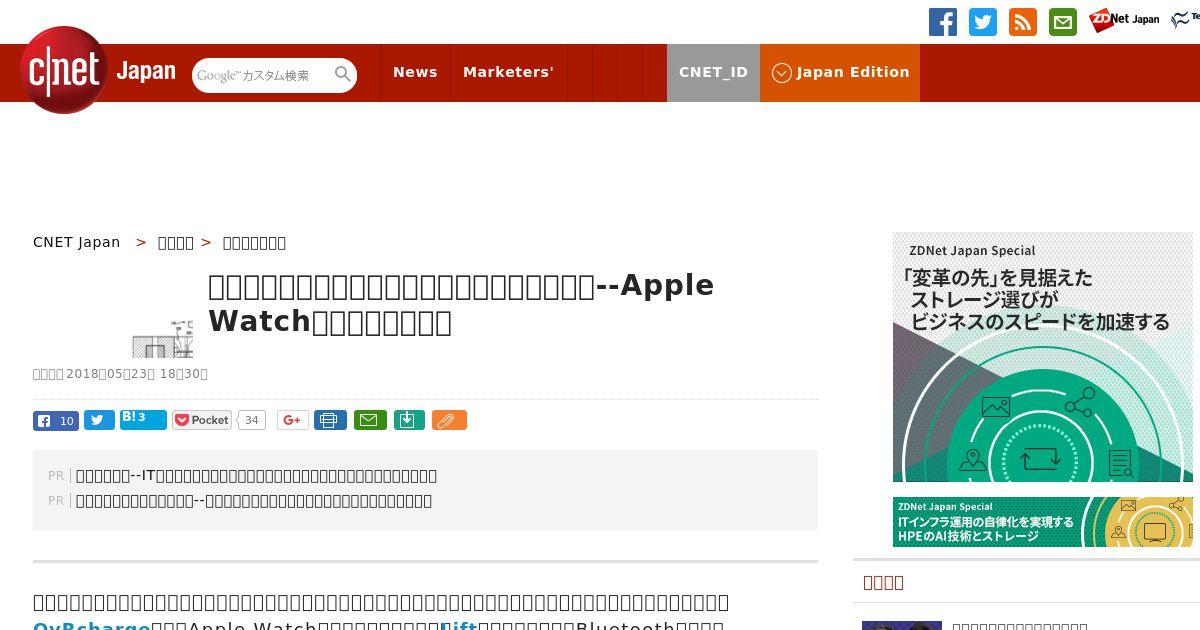Open the RSS feed icon
Screen dimensions: 1200x630
(1023, 22)
